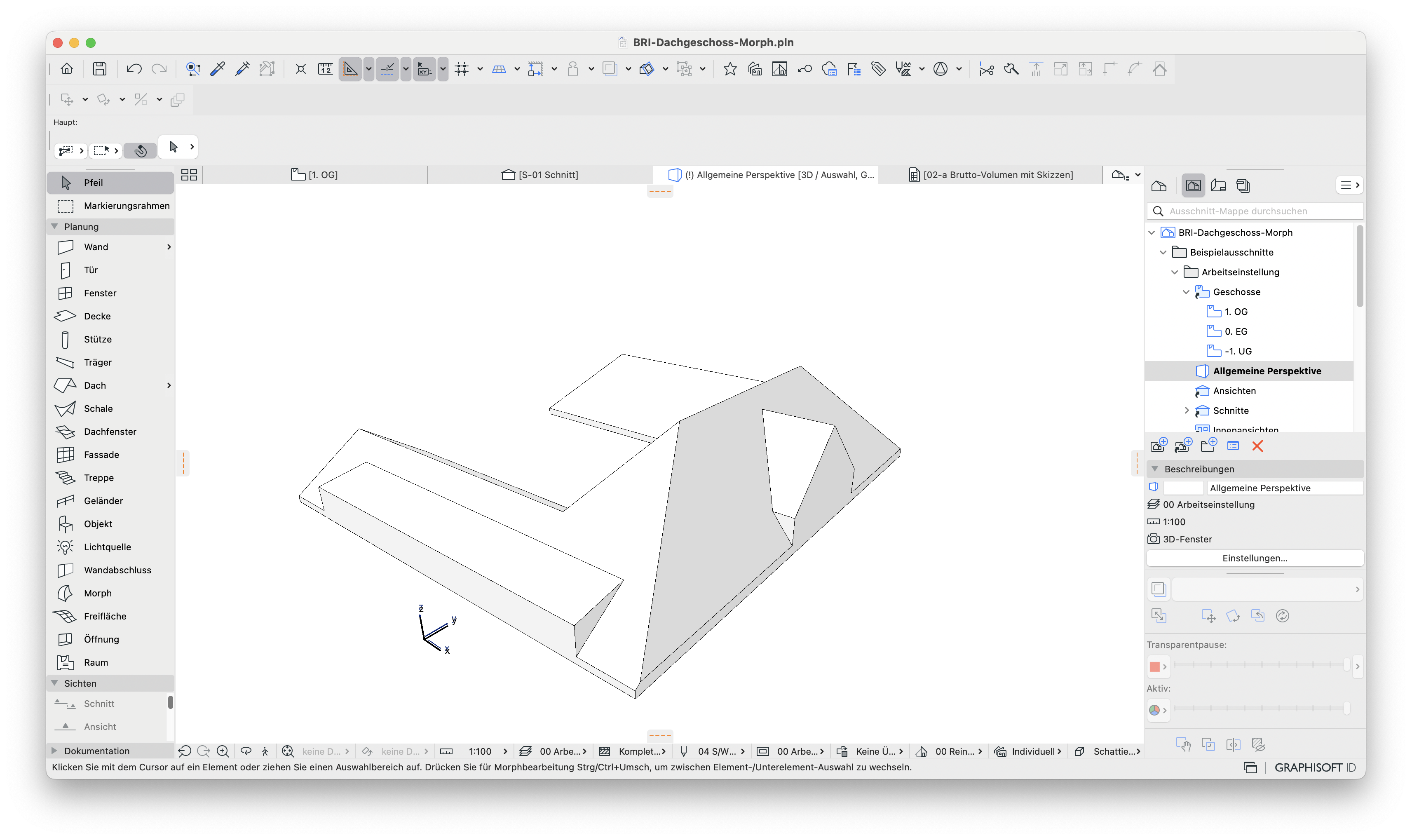Screen dimensions: 1412x840
Task: Collapse the Geschosse tree node
Action: click(1186, 292)
